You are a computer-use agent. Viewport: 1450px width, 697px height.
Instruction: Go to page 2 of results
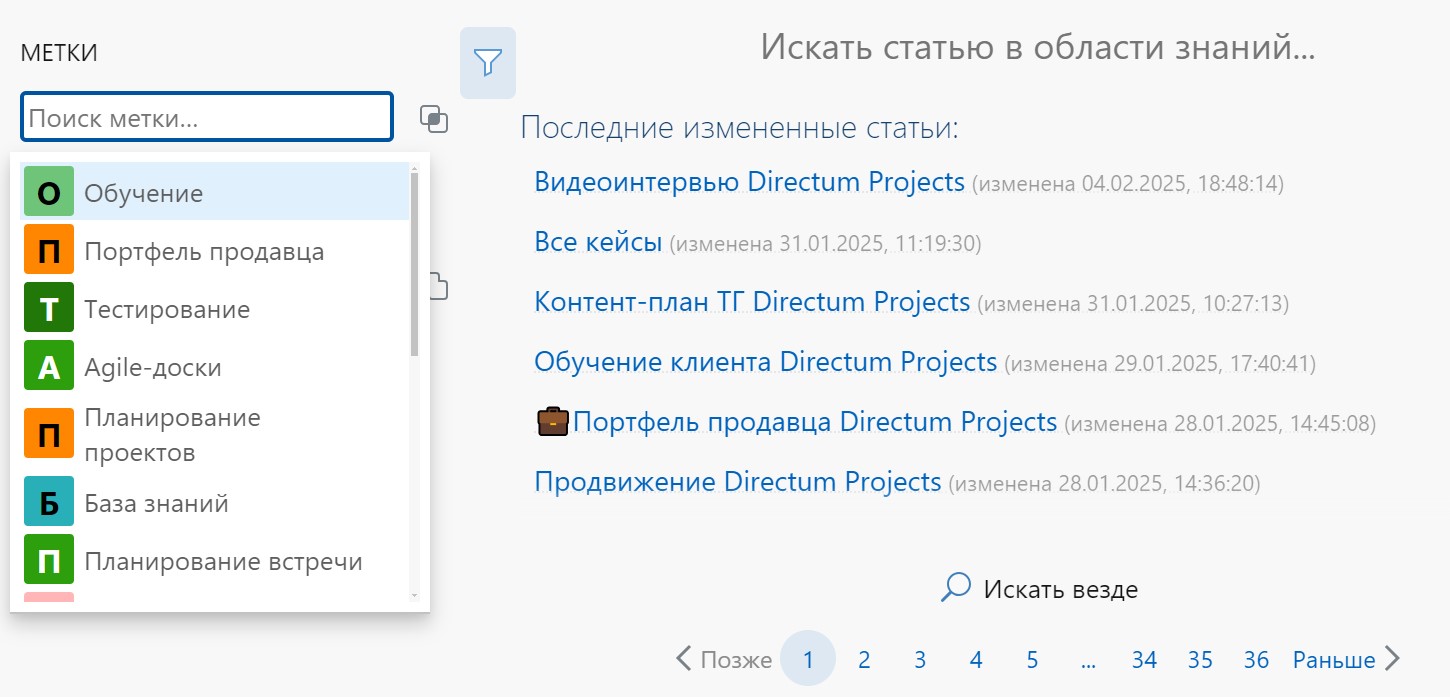(x=864, y=659)
